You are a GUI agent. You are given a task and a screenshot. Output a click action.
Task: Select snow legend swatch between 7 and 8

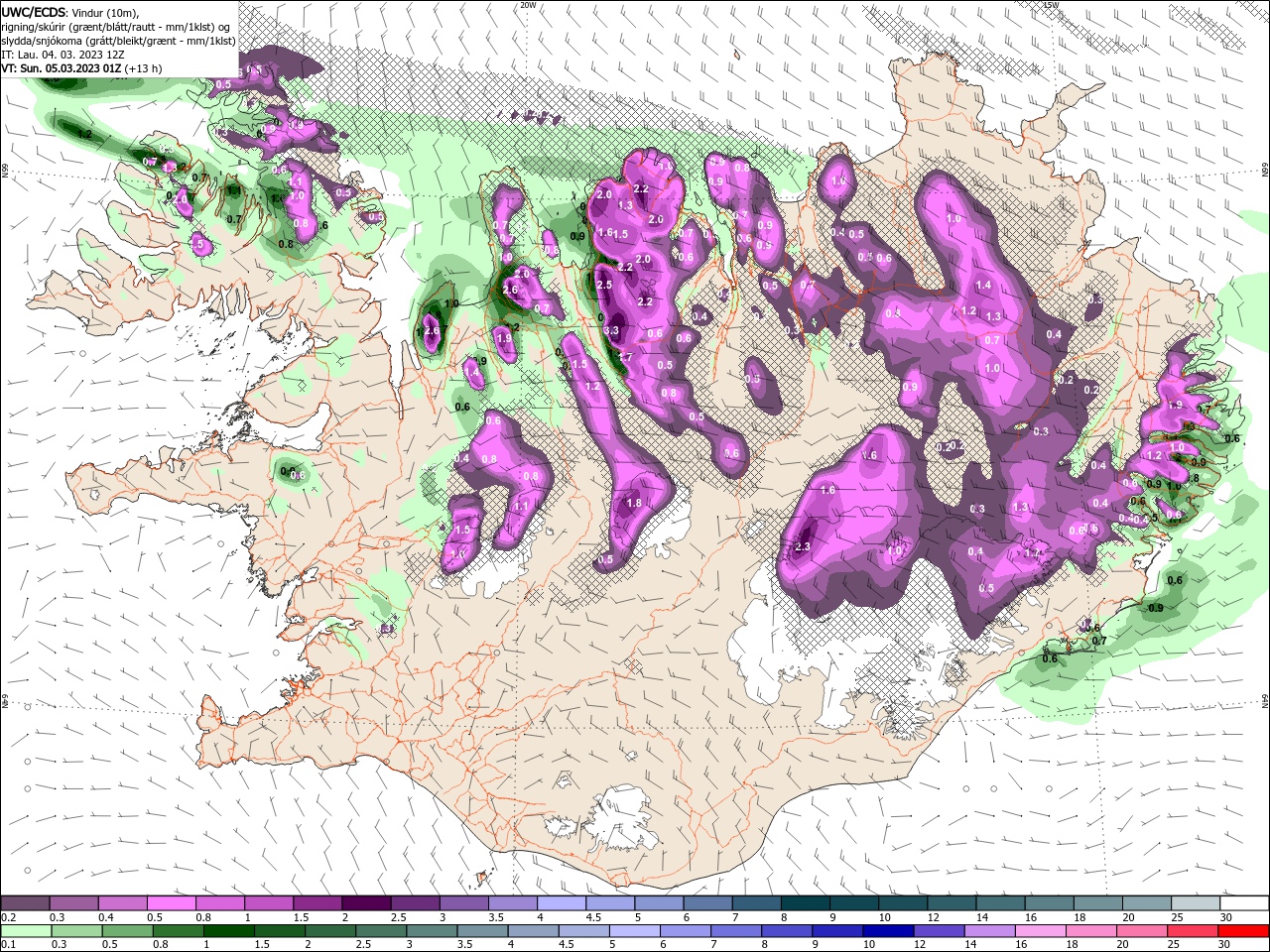coord(756,903)
